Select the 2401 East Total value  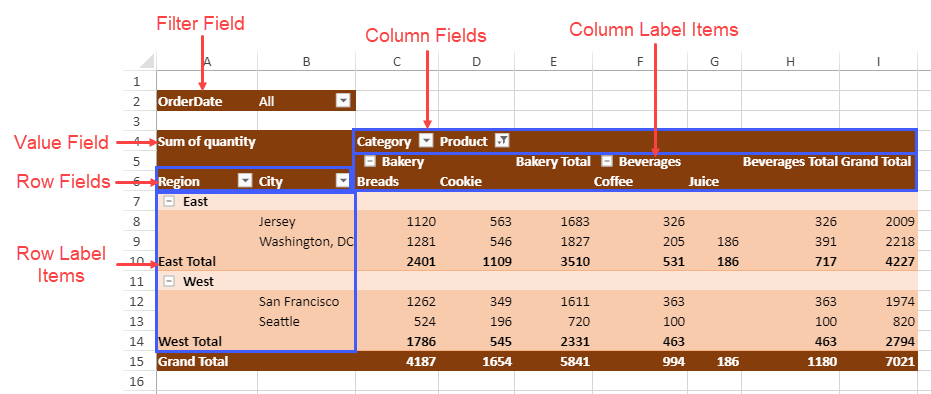pyautogui.click(x=421, y=262)
